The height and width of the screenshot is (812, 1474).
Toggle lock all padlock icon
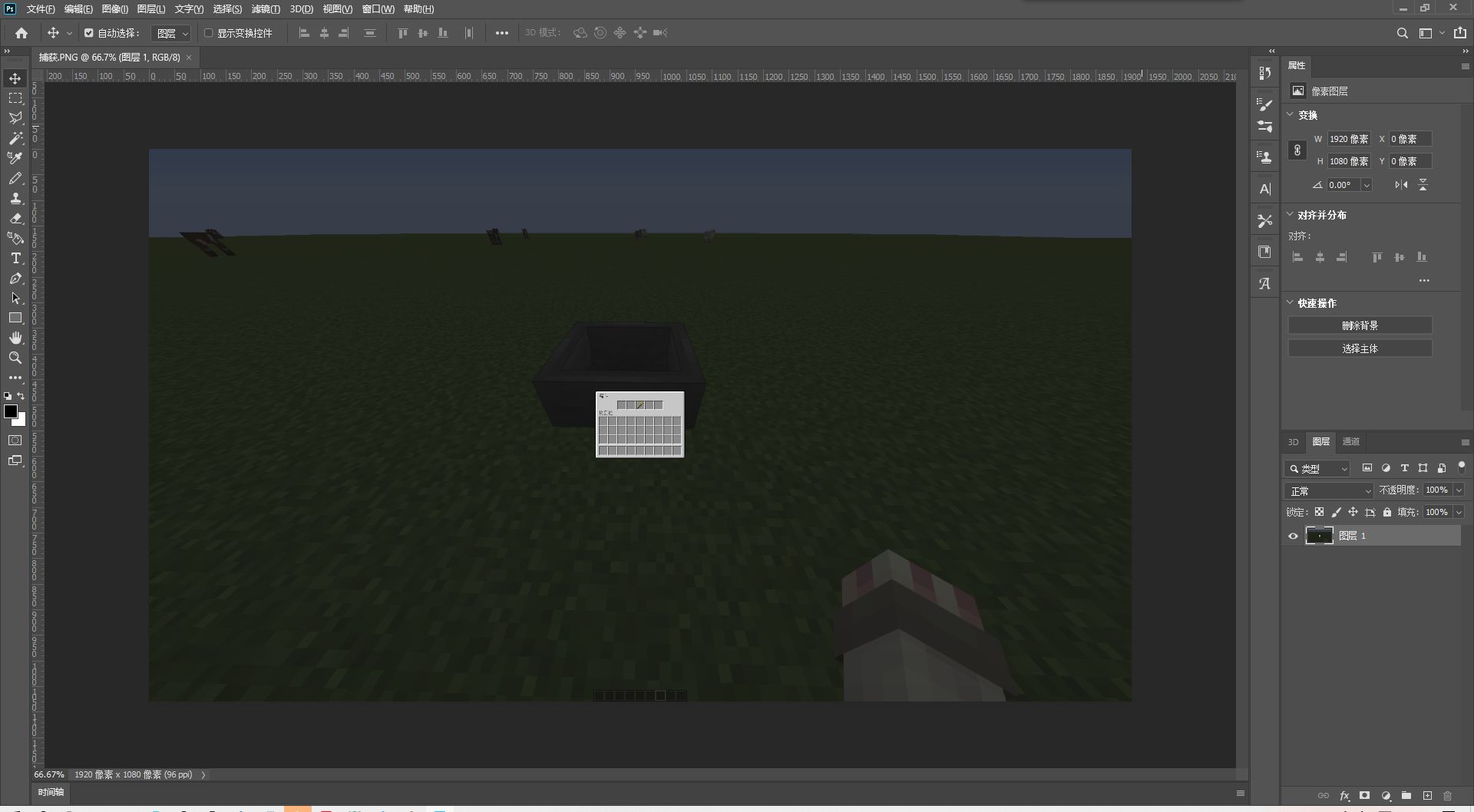(1386, 512)
